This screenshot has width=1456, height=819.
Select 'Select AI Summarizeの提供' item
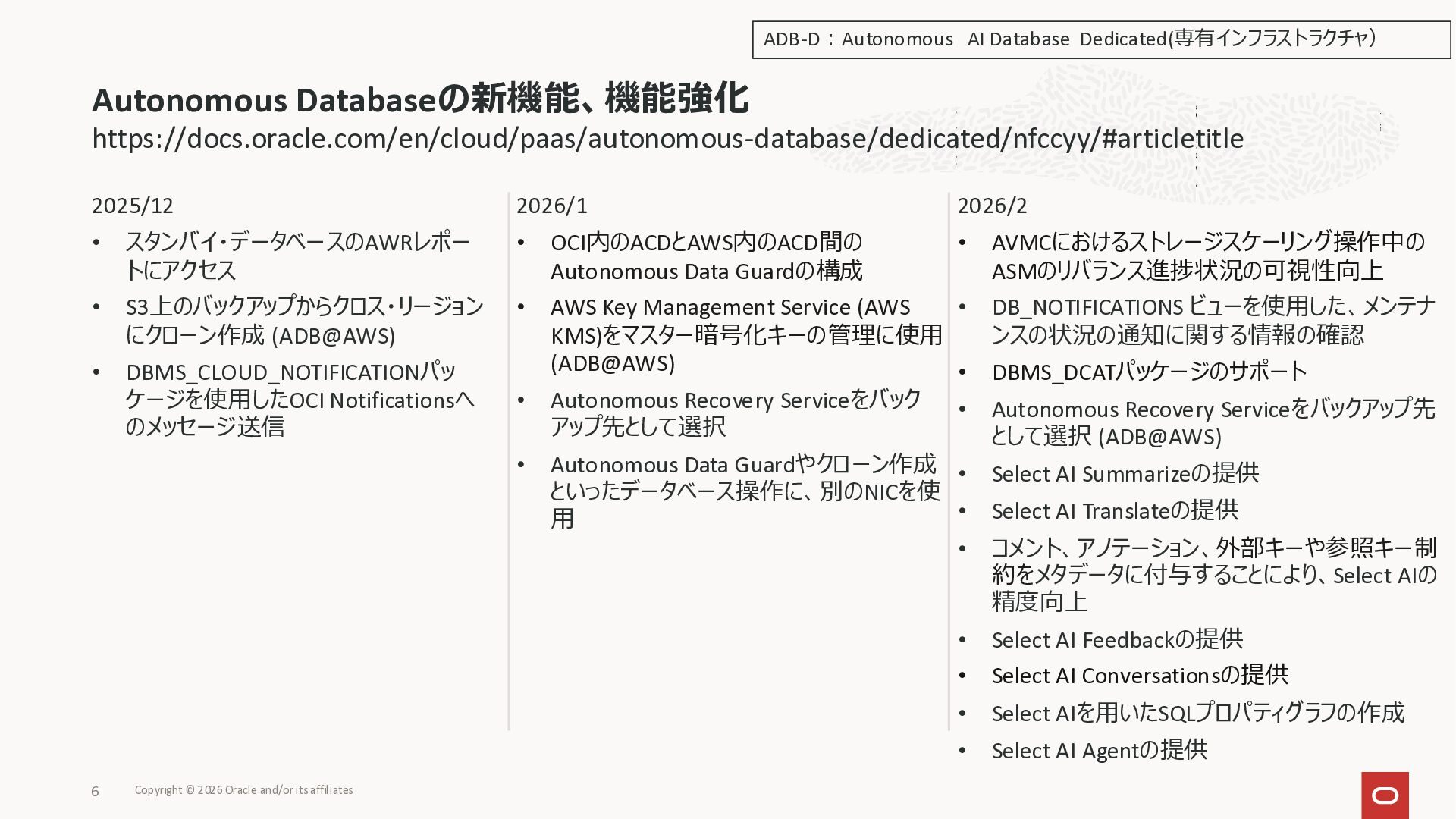tap(1125, 473)
